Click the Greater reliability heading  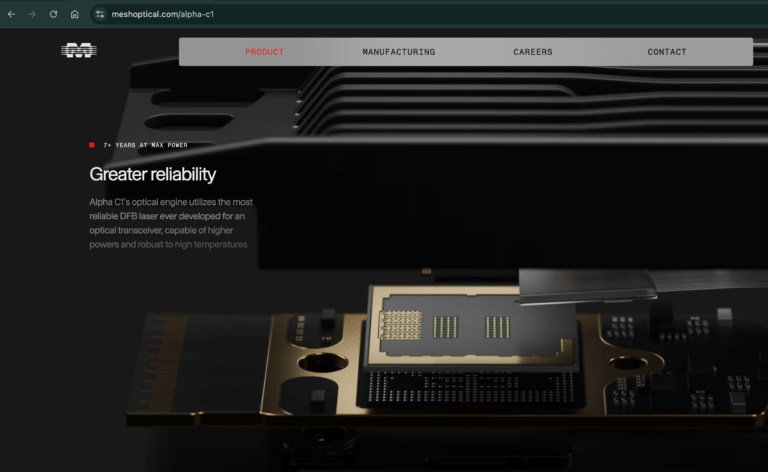(152, 174)
